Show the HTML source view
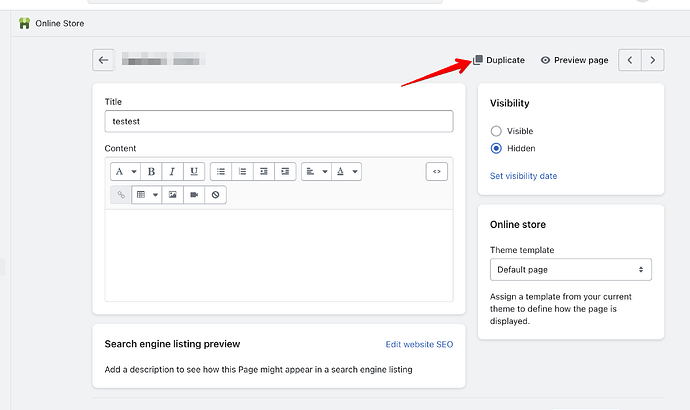Screen dimensions: 690x410 pyautogui.click(x=436, y=171)
